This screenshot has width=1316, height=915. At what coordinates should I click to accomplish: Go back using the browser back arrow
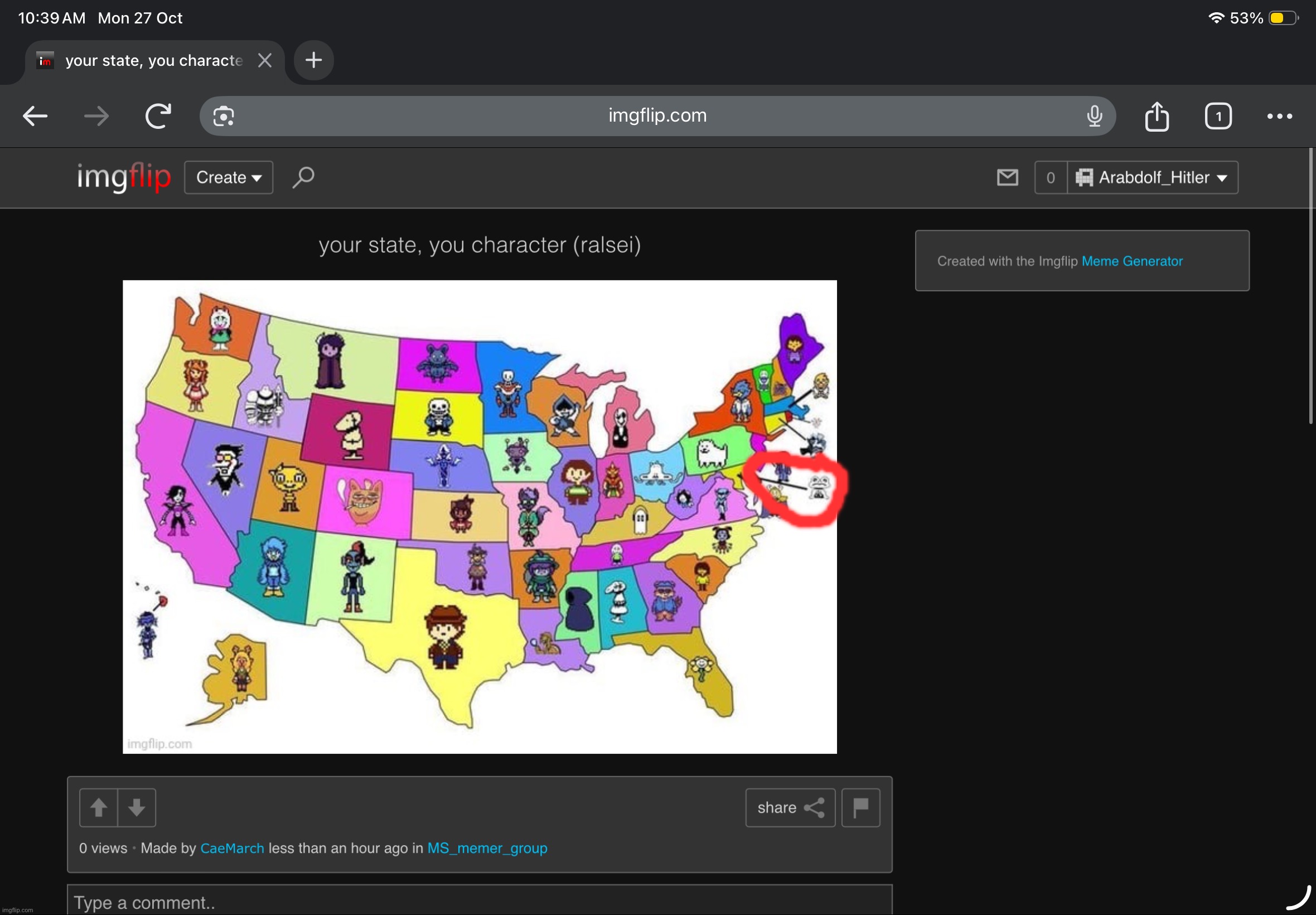point(35,117)
